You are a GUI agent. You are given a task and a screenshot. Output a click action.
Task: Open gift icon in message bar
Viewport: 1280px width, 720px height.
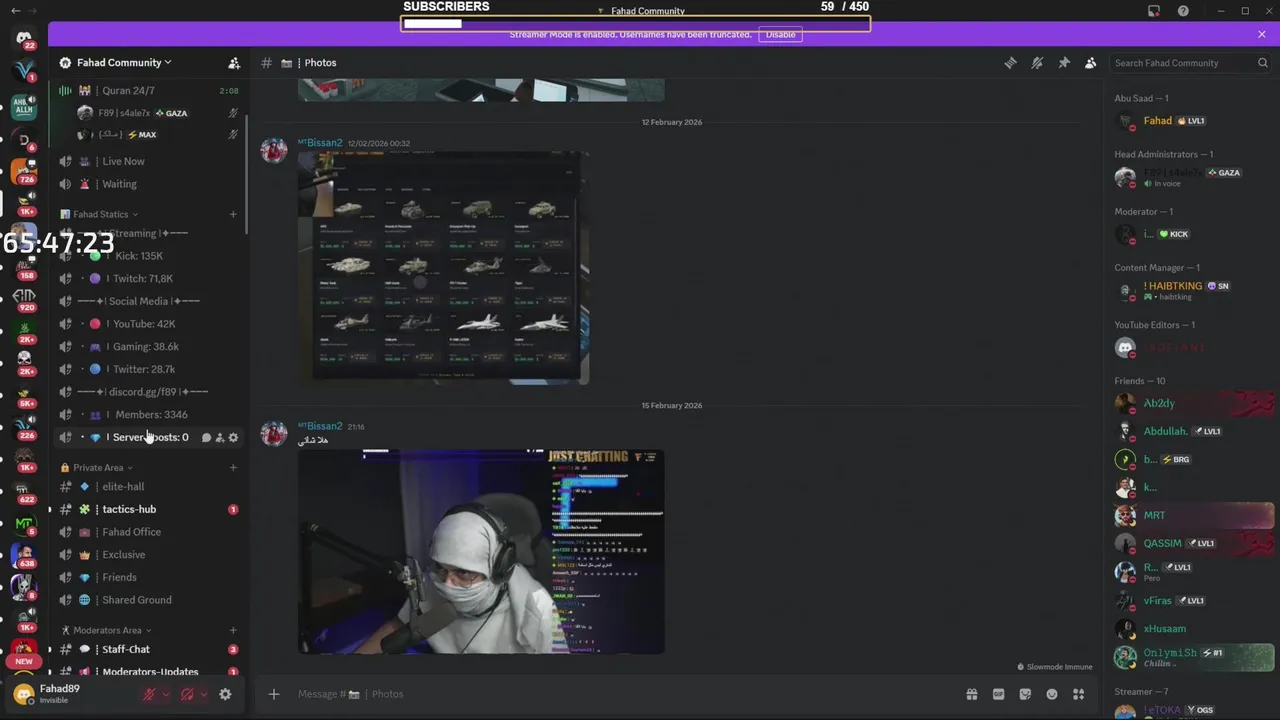click(971, 694)
